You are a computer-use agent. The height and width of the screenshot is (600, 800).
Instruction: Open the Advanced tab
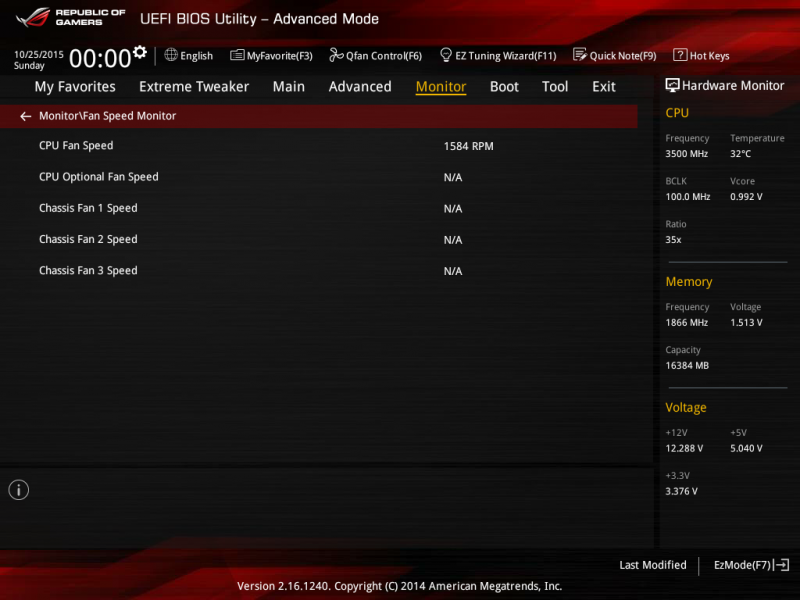[x=360, y=87]
